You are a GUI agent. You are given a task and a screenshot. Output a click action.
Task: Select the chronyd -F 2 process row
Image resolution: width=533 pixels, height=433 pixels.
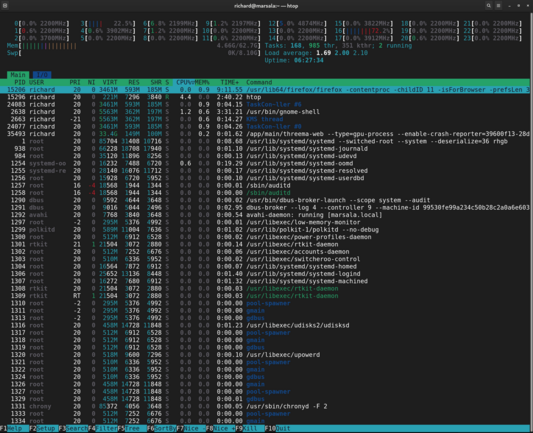[265, 406]
